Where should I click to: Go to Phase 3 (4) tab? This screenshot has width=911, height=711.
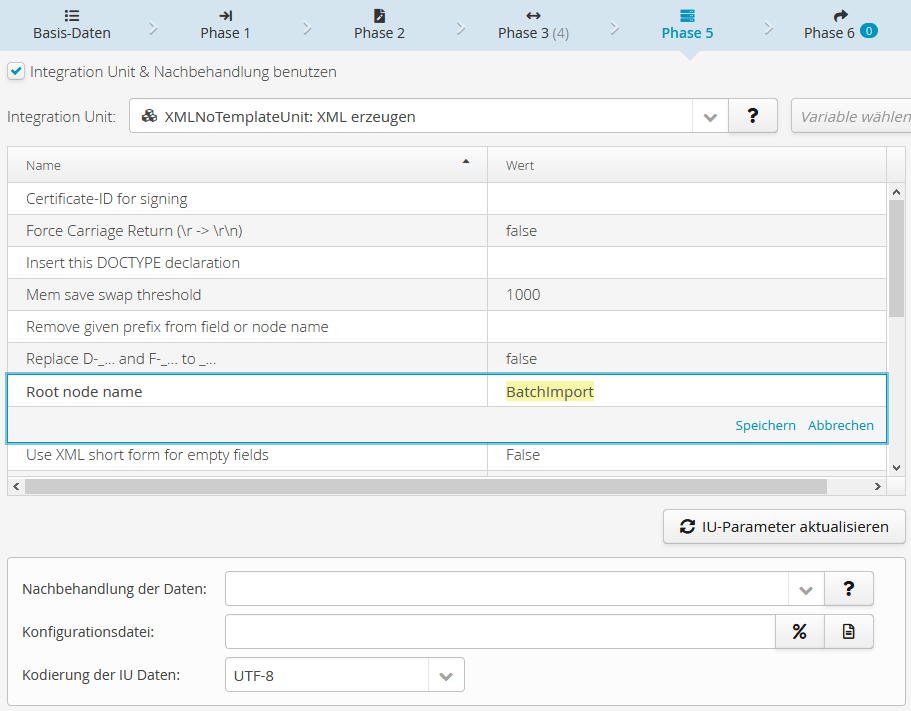533,25
